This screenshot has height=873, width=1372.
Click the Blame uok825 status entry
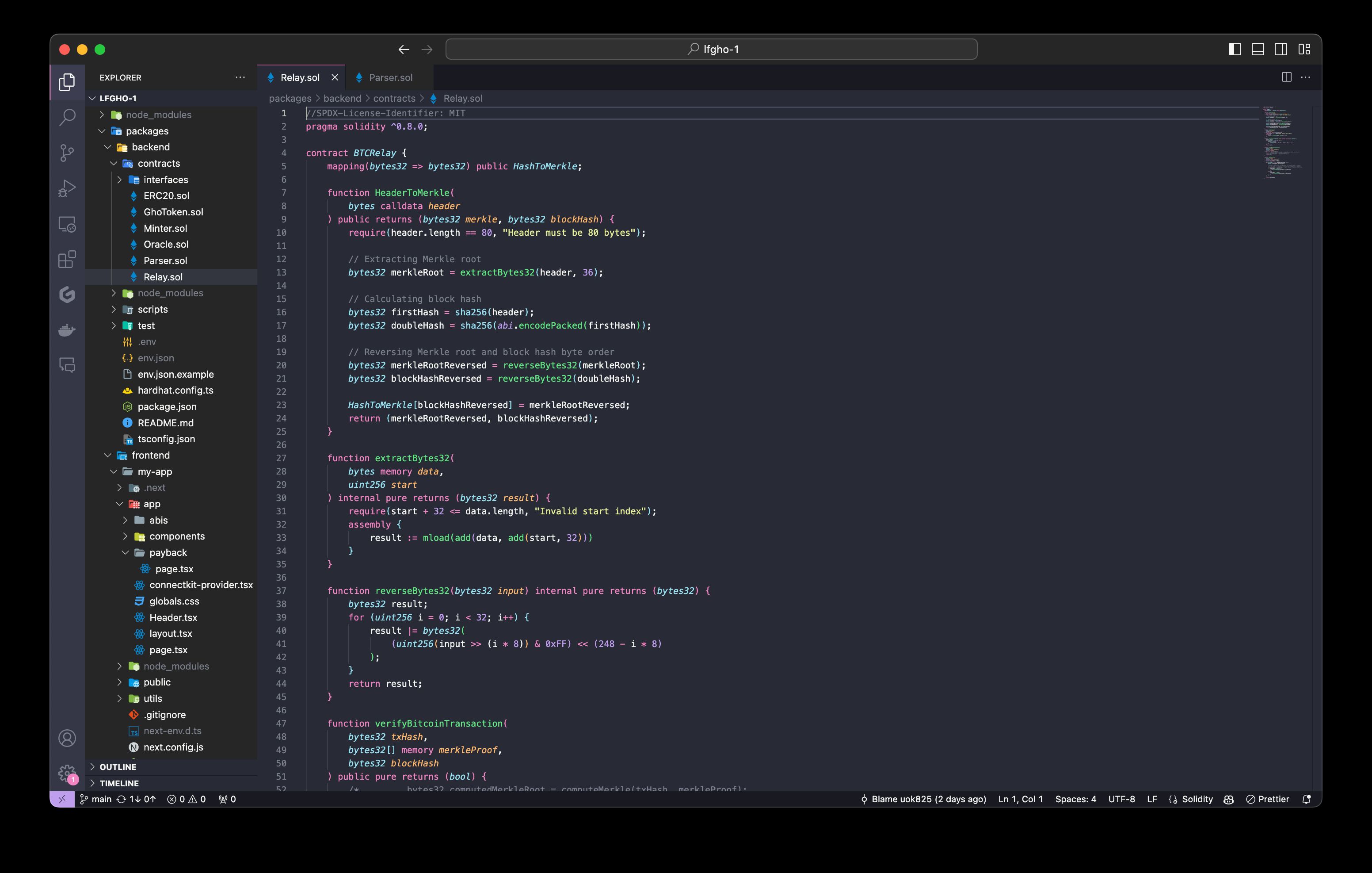[923, 800]
